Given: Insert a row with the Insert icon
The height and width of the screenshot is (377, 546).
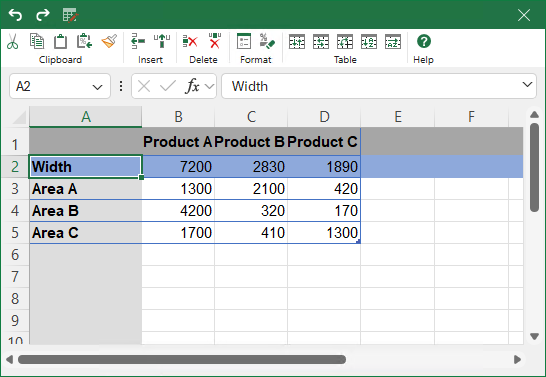Looking at the screenshot, I should pyautogui.click(x=138, y=41).
